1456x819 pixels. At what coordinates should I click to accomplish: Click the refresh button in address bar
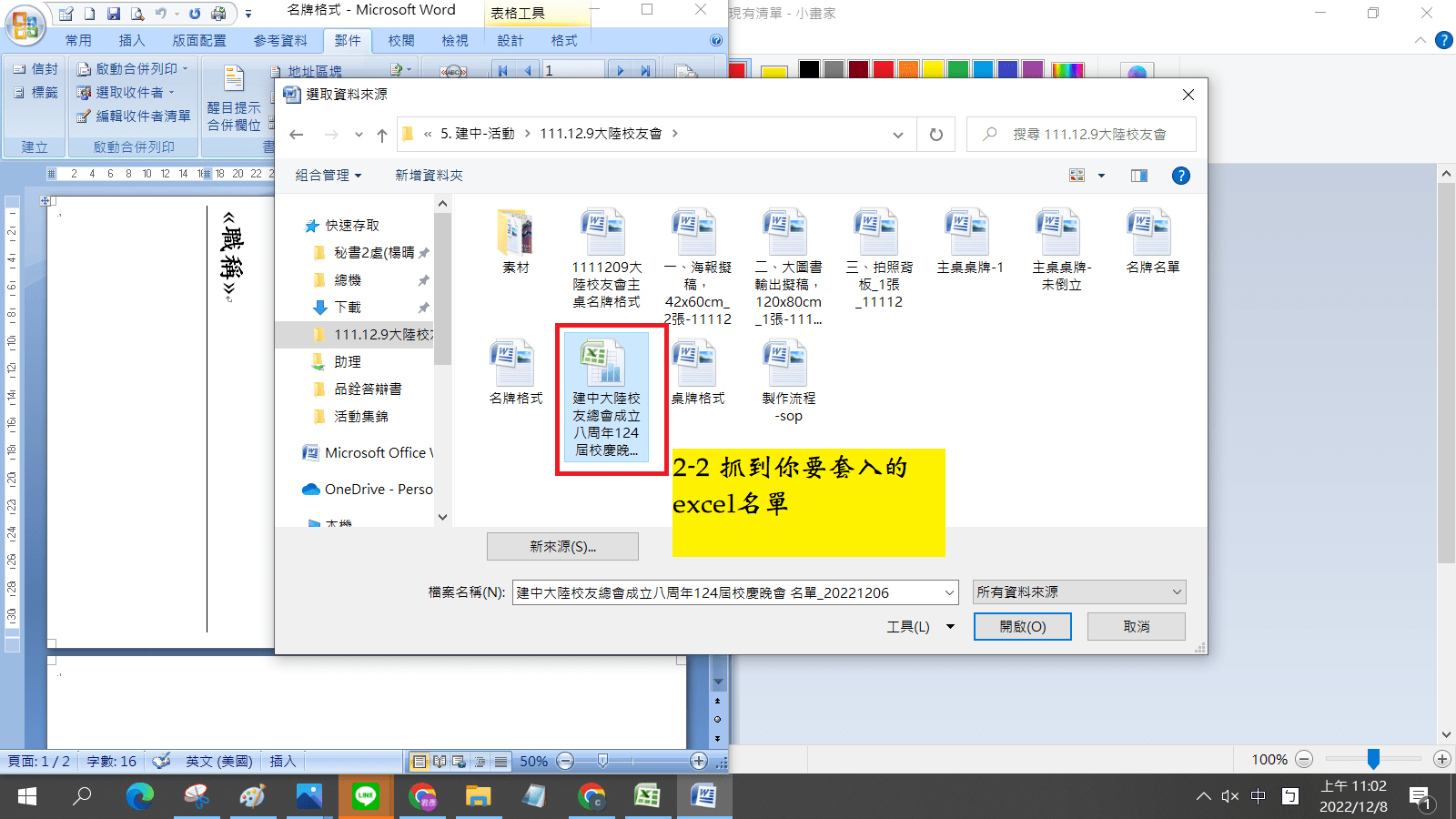935,135
